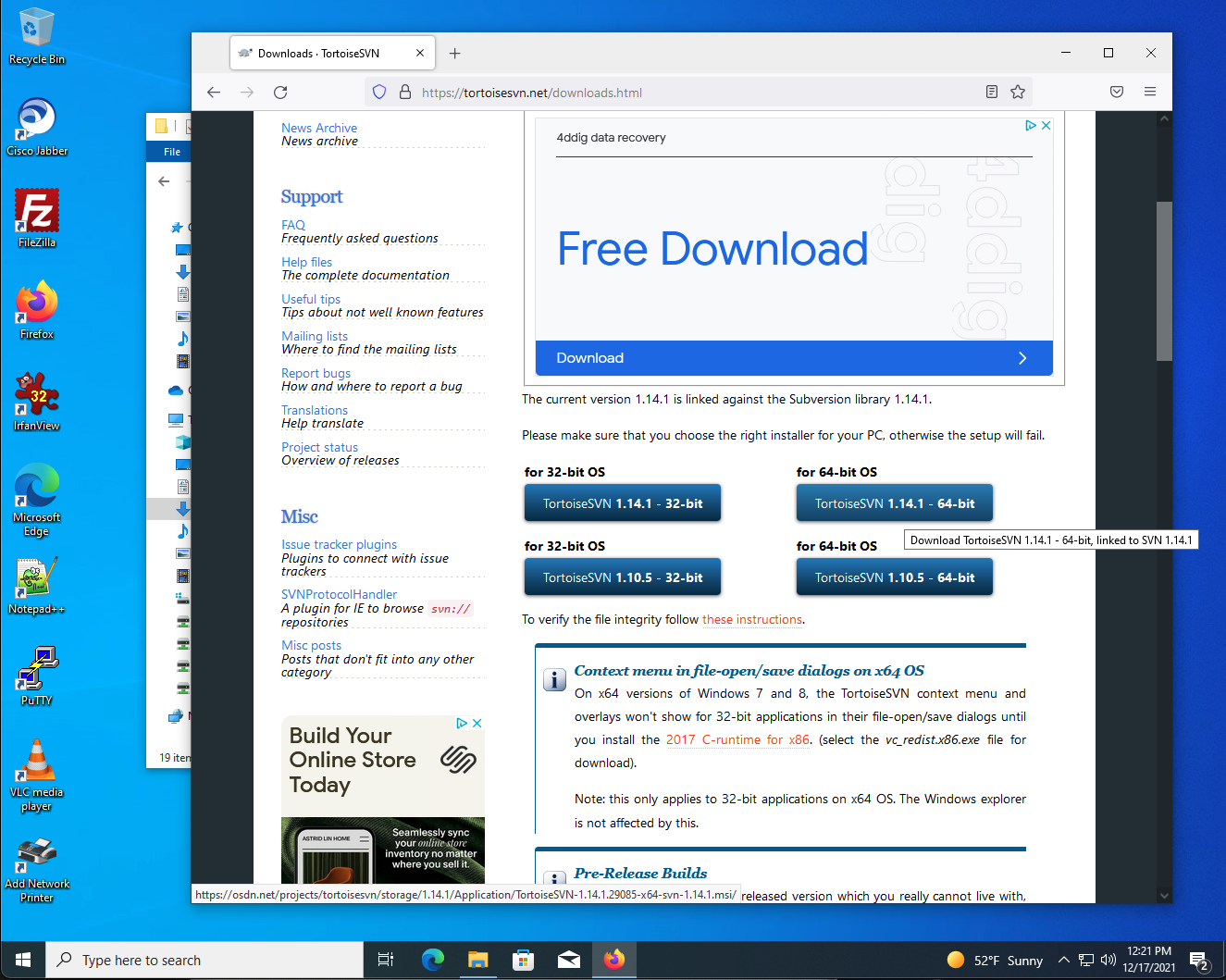Click the browser vertical scrollbar thumb
Viewport: 1226px width, 980px height.
click(1164, 280)
